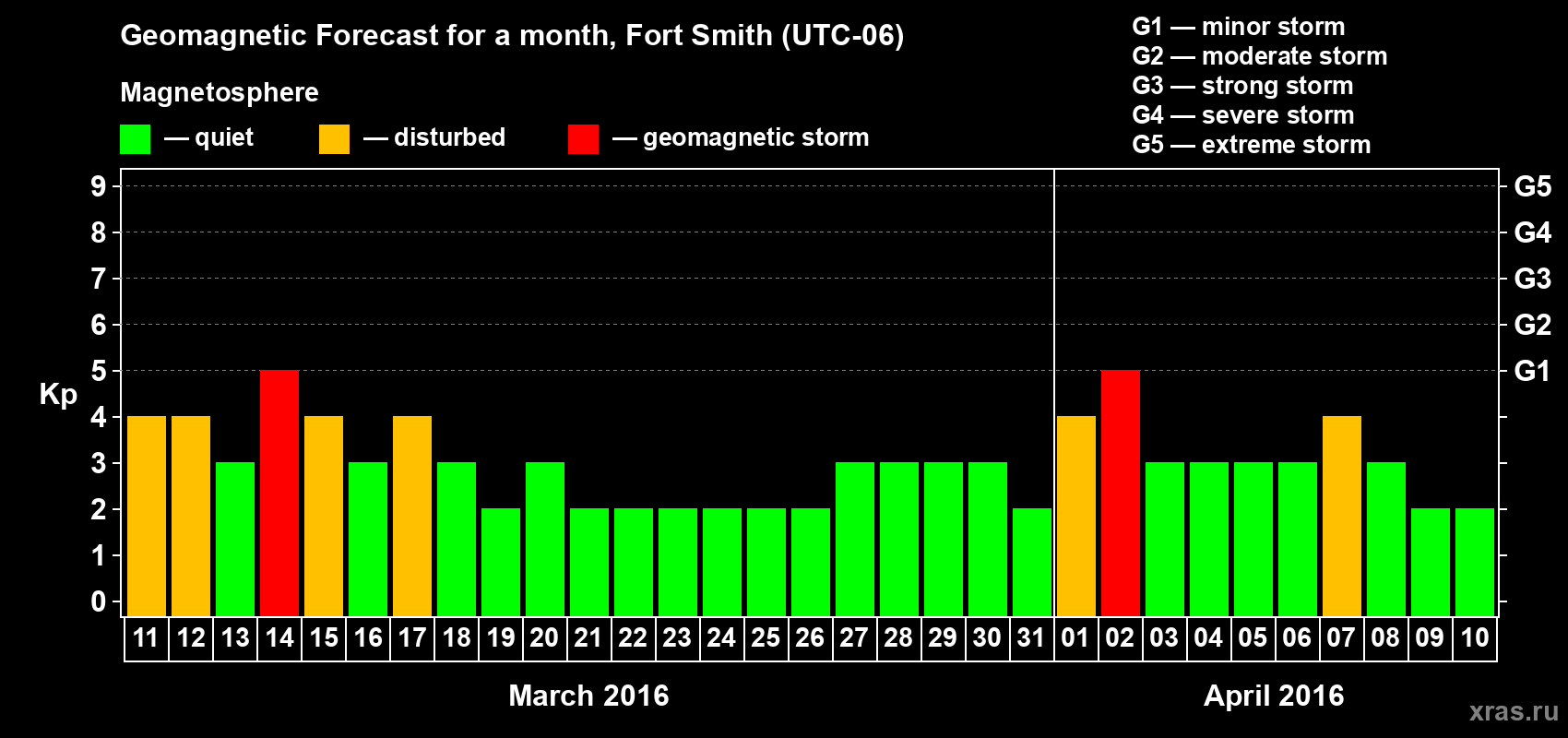The width and height of the screenshot is (1568, 738).
Task: Select the red bar for April 02
Action: click(1121, 493)
